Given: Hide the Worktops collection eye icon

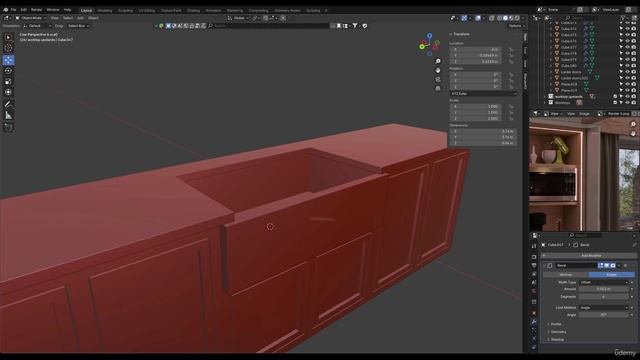Looking at the screenshot, I should coord(627,103).
